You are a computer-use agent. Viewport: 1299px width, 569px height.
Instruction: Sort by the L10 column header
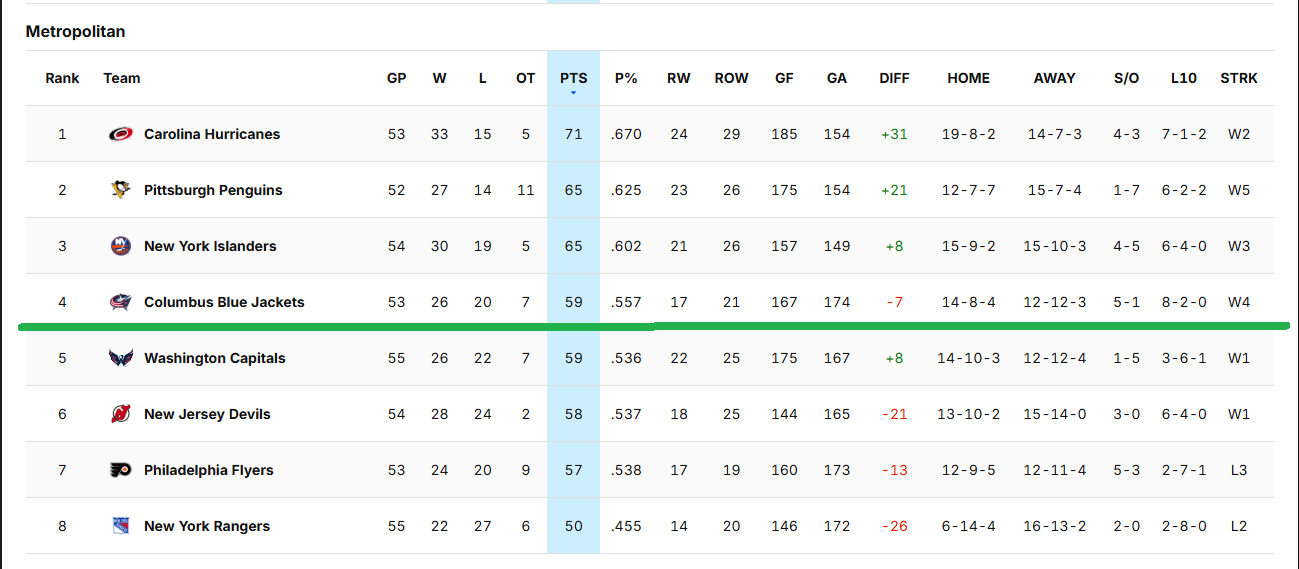coord(1183,78)
